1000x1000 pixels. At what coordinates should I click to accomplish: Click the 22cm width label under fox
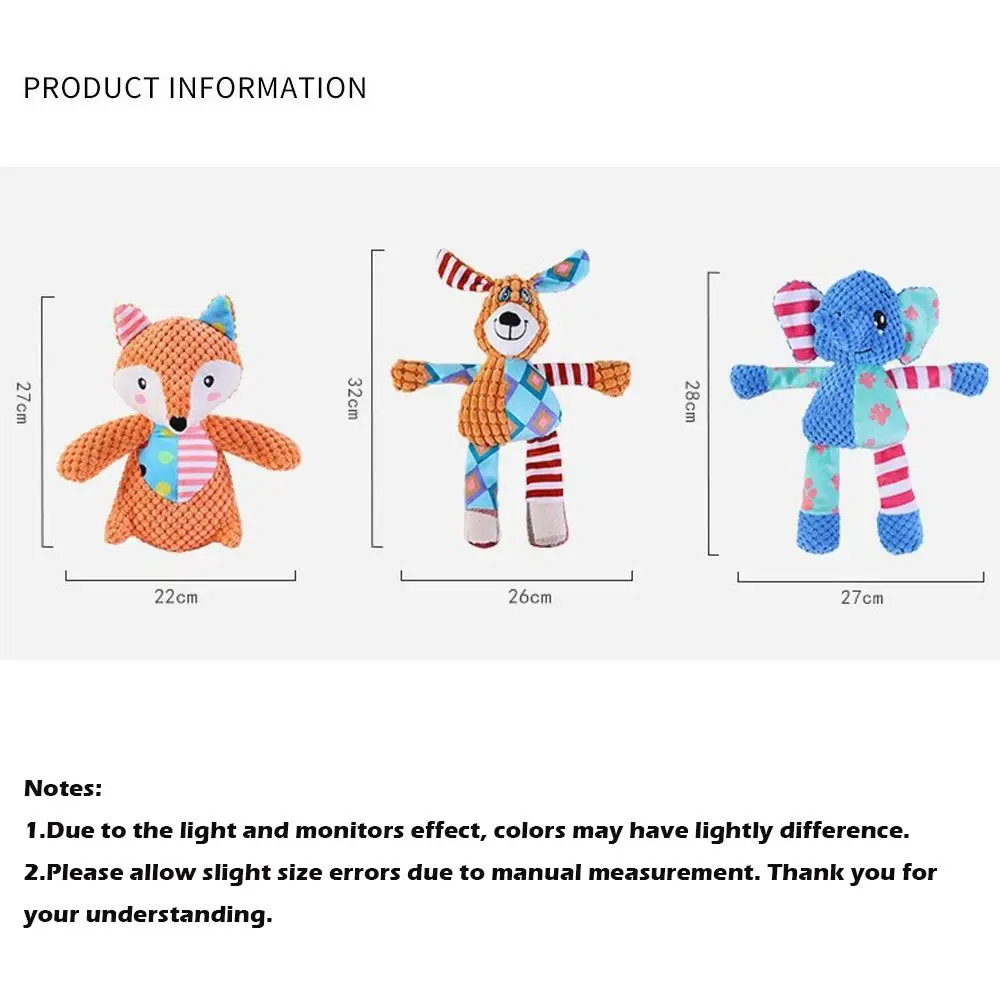pyautogui.click(x=176, y=597)
